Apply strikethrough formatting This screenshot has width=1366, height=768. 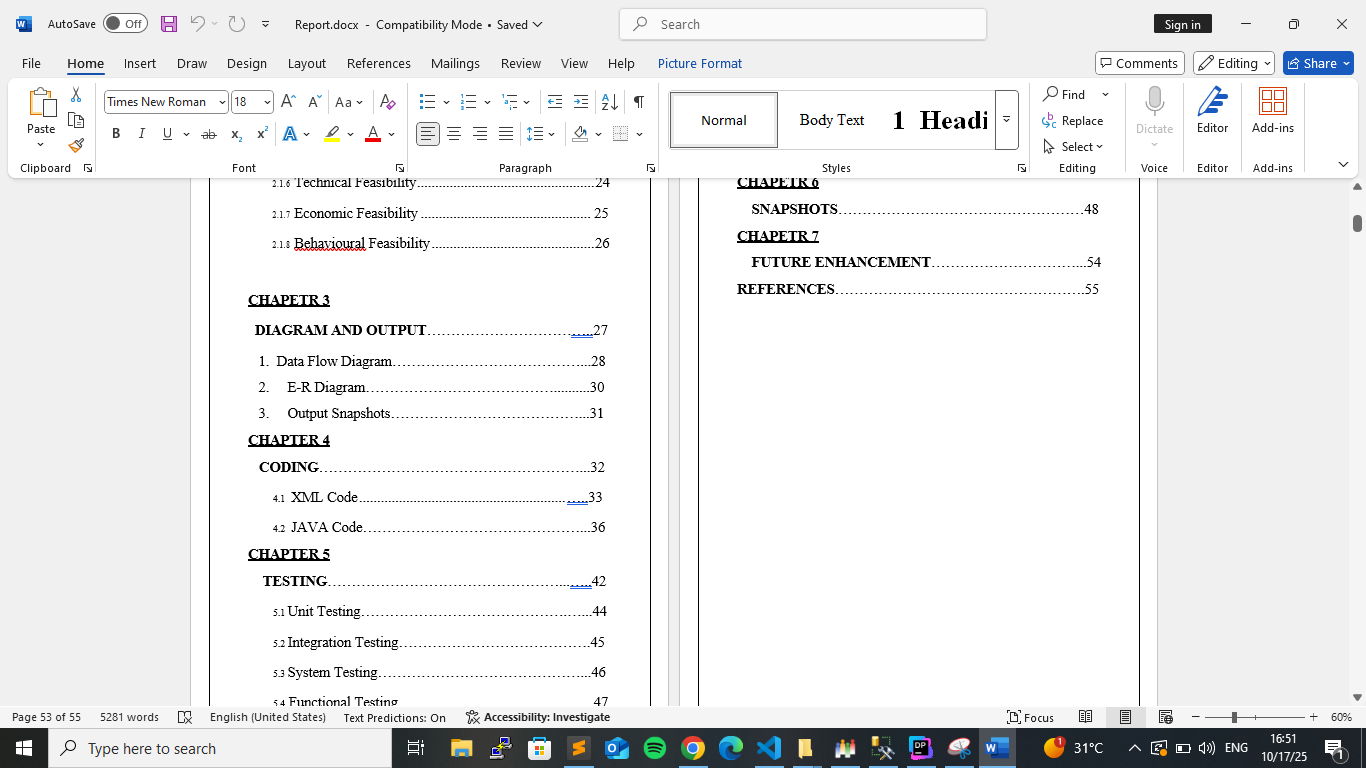click(208, 134)
